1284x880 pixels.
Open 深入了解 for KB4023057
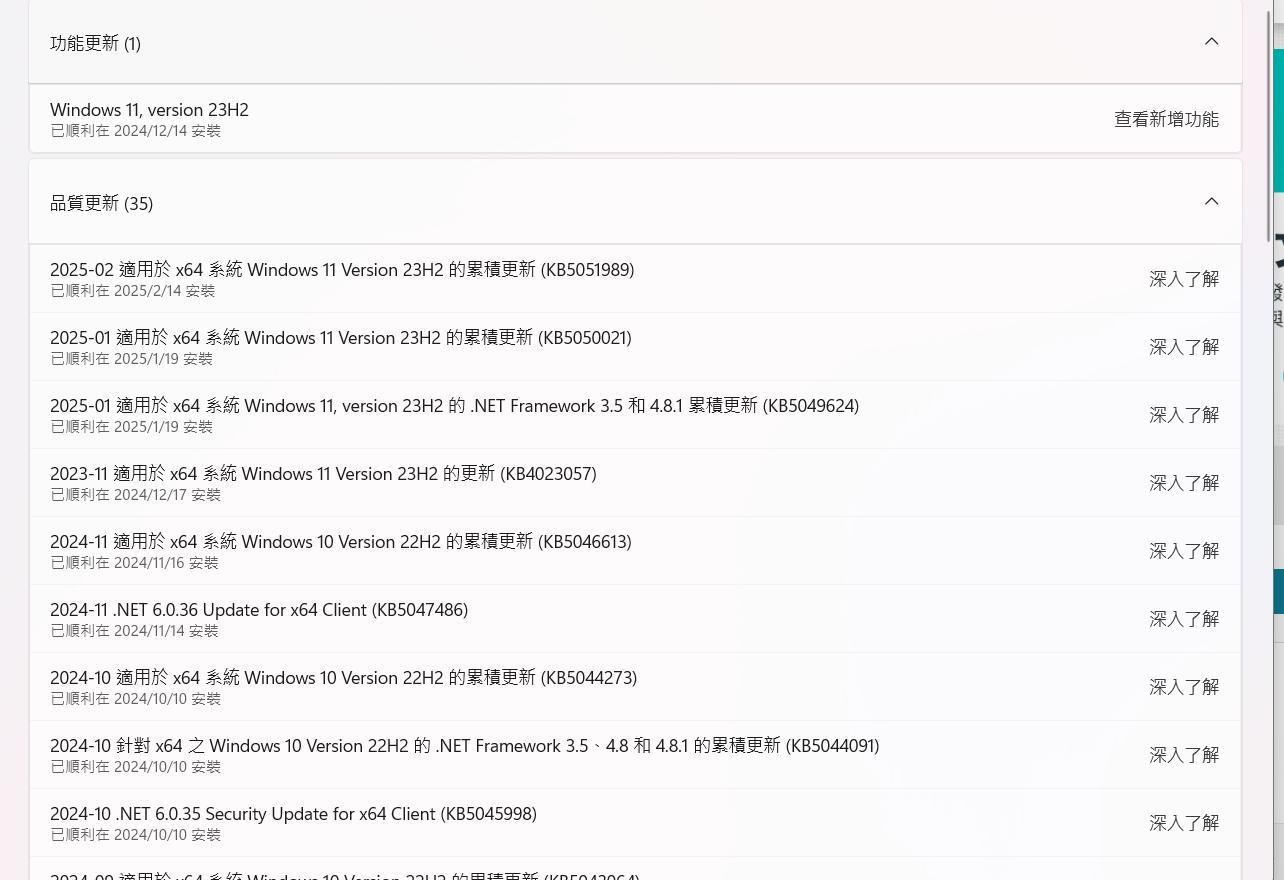(1184, 483)
